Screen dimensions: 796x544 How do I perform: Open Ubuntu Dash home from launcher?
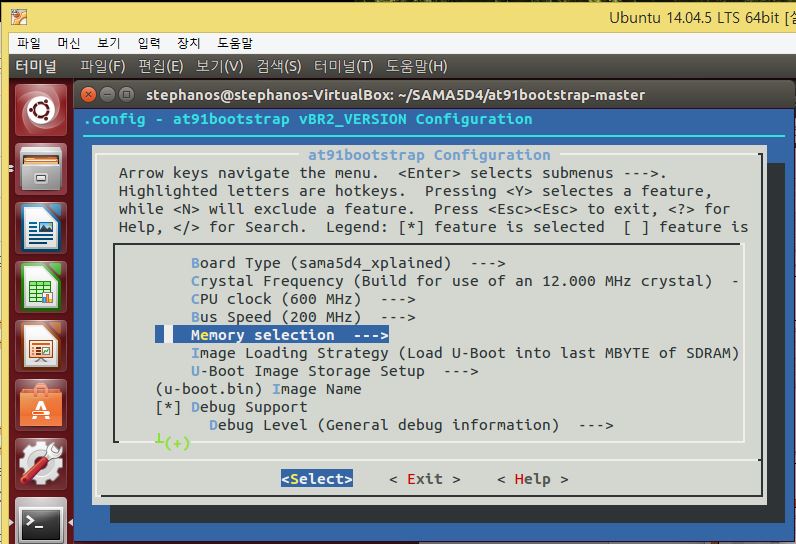pos(41,110)
